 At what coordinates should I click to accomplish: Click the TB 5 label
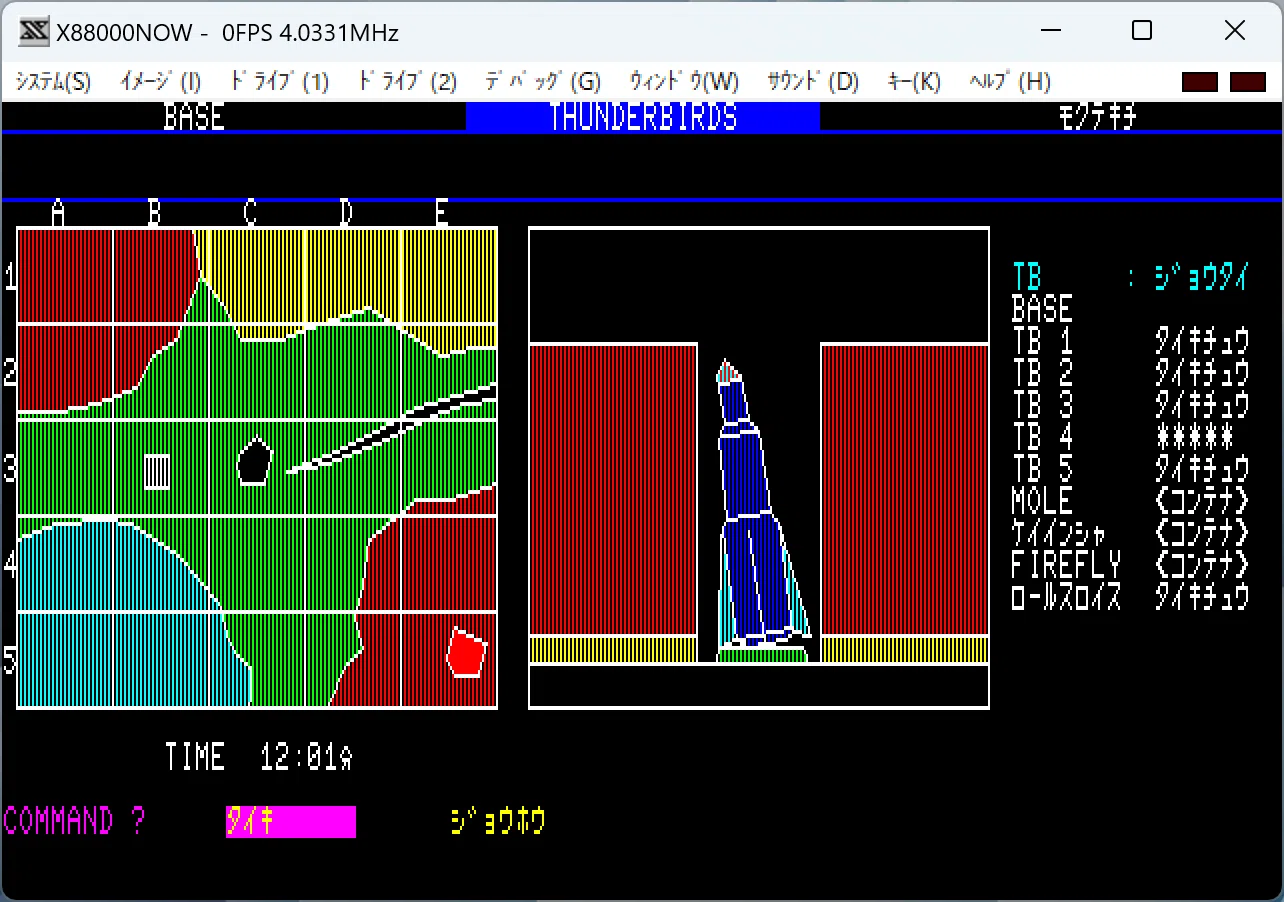(x=1042, y=469)
